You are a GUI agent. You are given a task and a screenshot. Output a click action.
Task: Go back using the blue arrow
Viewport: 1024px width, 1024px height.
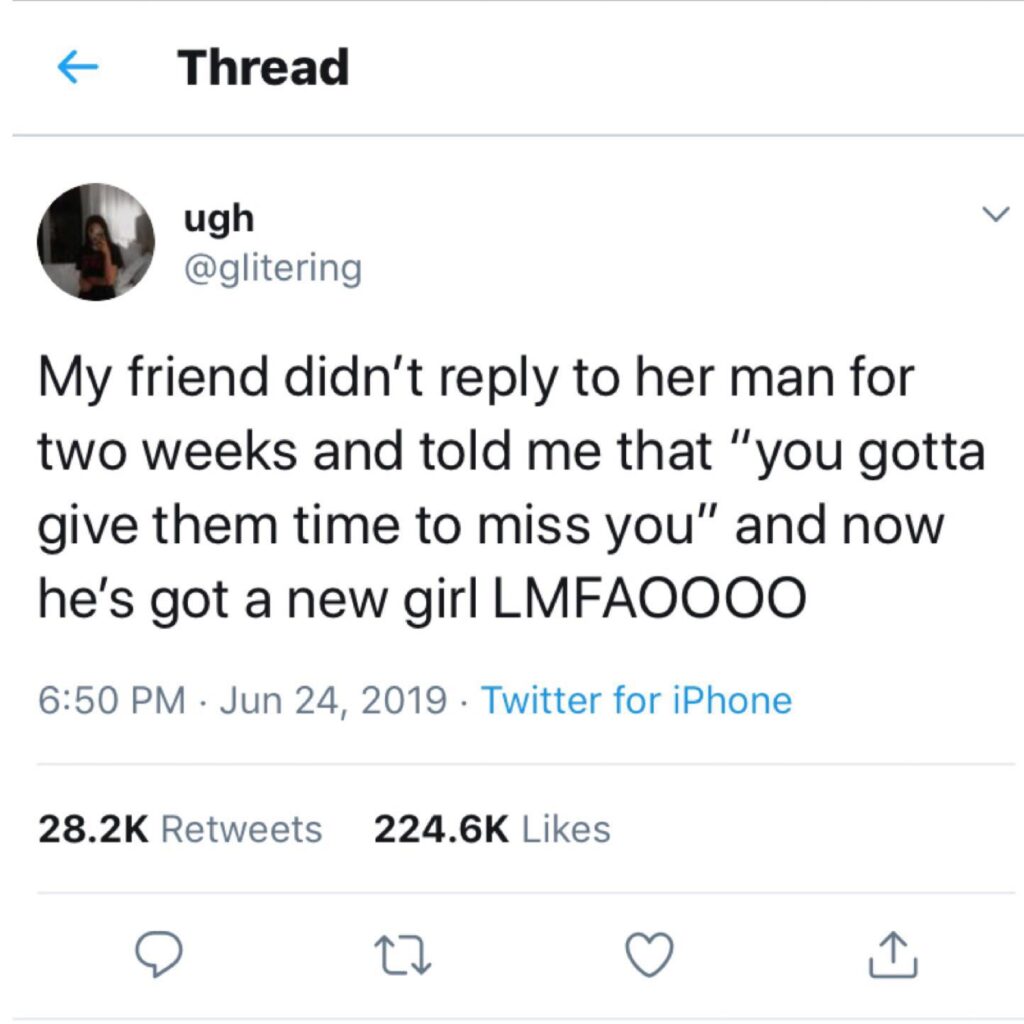[78, 67]
